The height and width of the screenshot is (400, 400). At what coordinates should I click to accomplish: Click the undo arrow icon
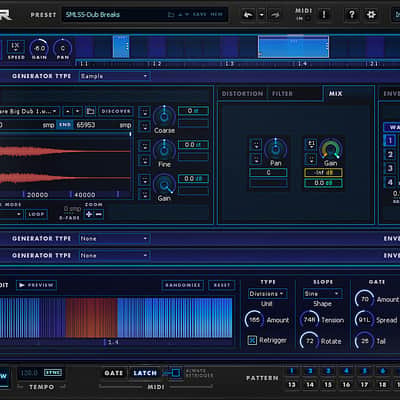[248, 15]
